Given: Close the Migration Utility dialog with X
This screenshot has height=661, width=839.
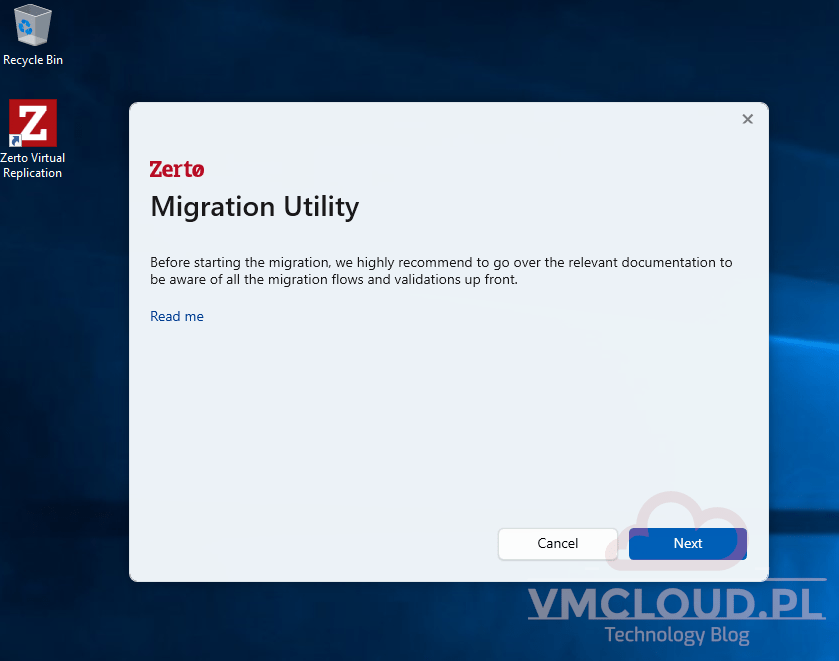Looking at the screenshot, I should click(x=747, y=119).
